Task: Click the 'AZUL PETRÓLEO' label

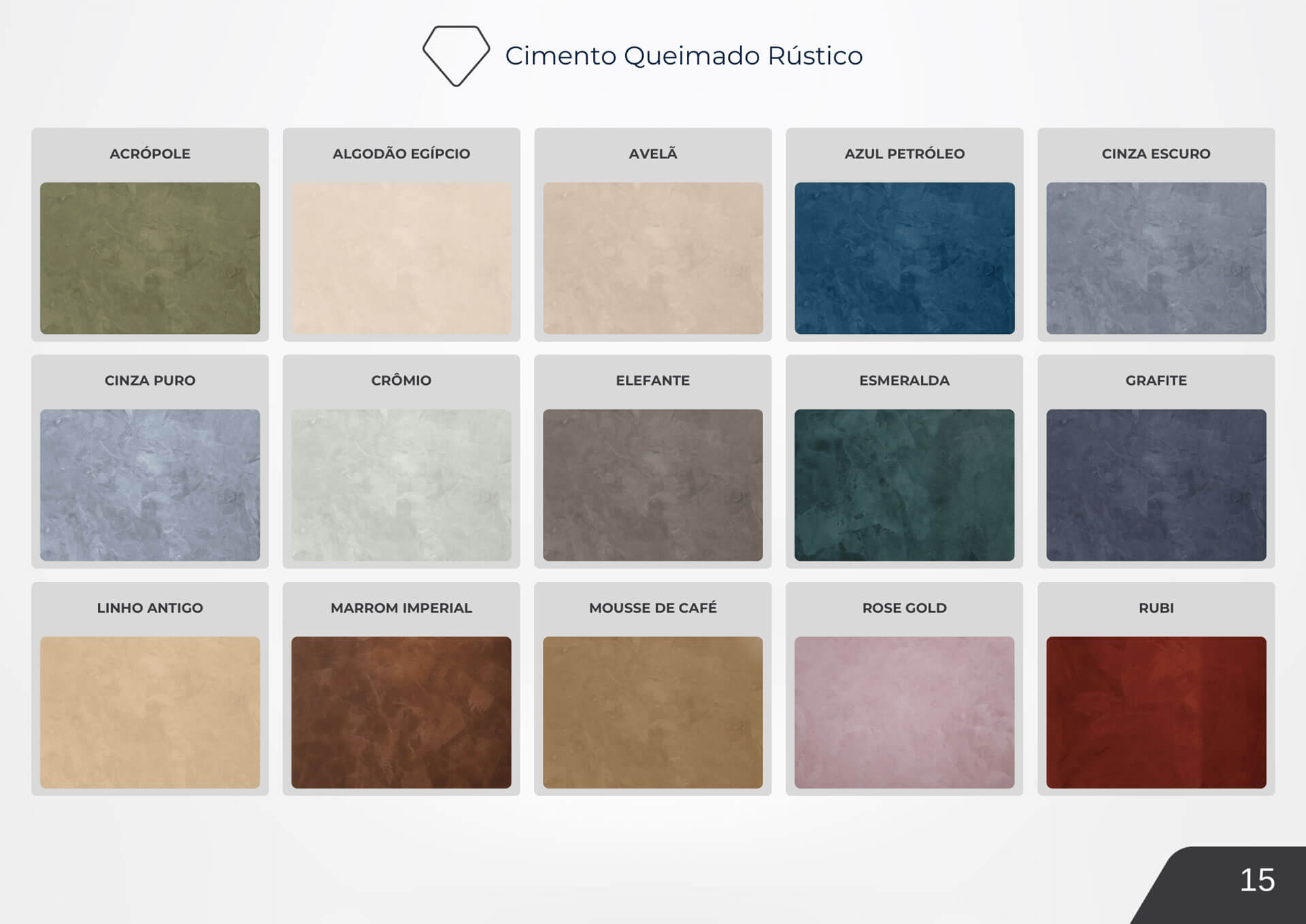Action: pyautogui.click(x=905, y=154)
